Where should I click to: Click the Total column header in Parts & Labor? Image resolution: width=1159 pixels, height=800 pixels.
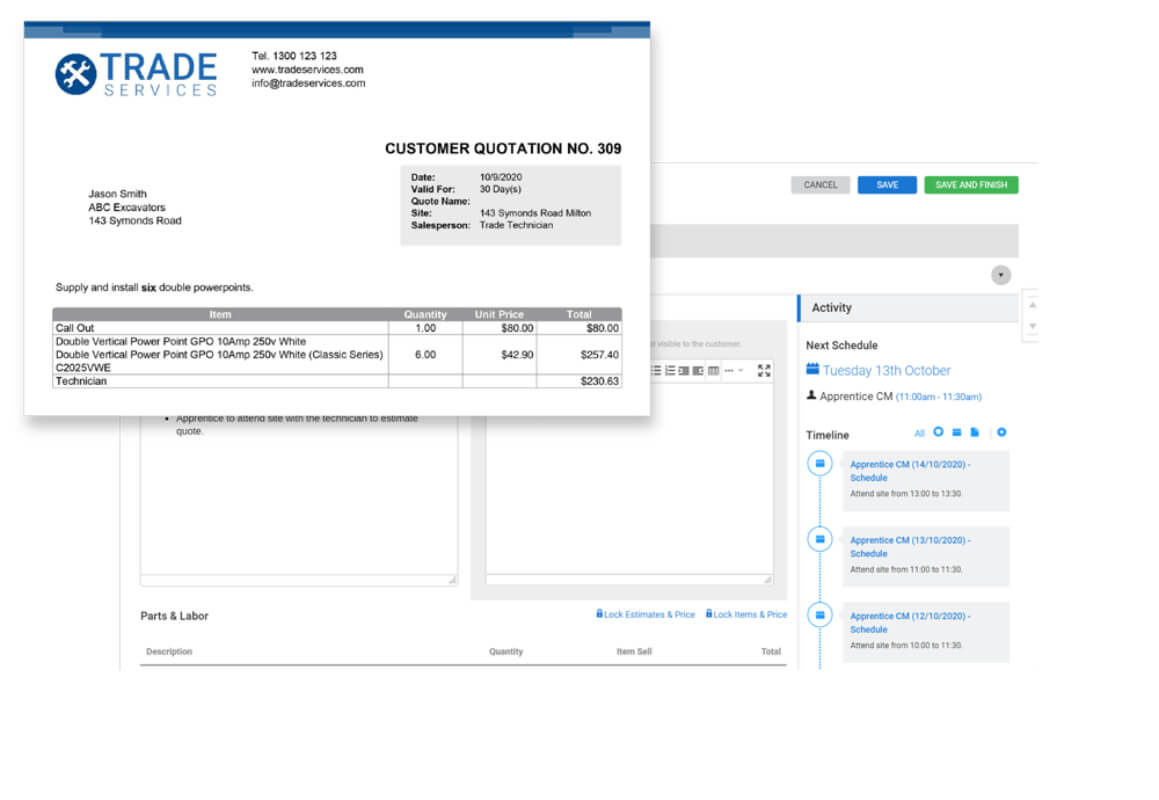771,651
